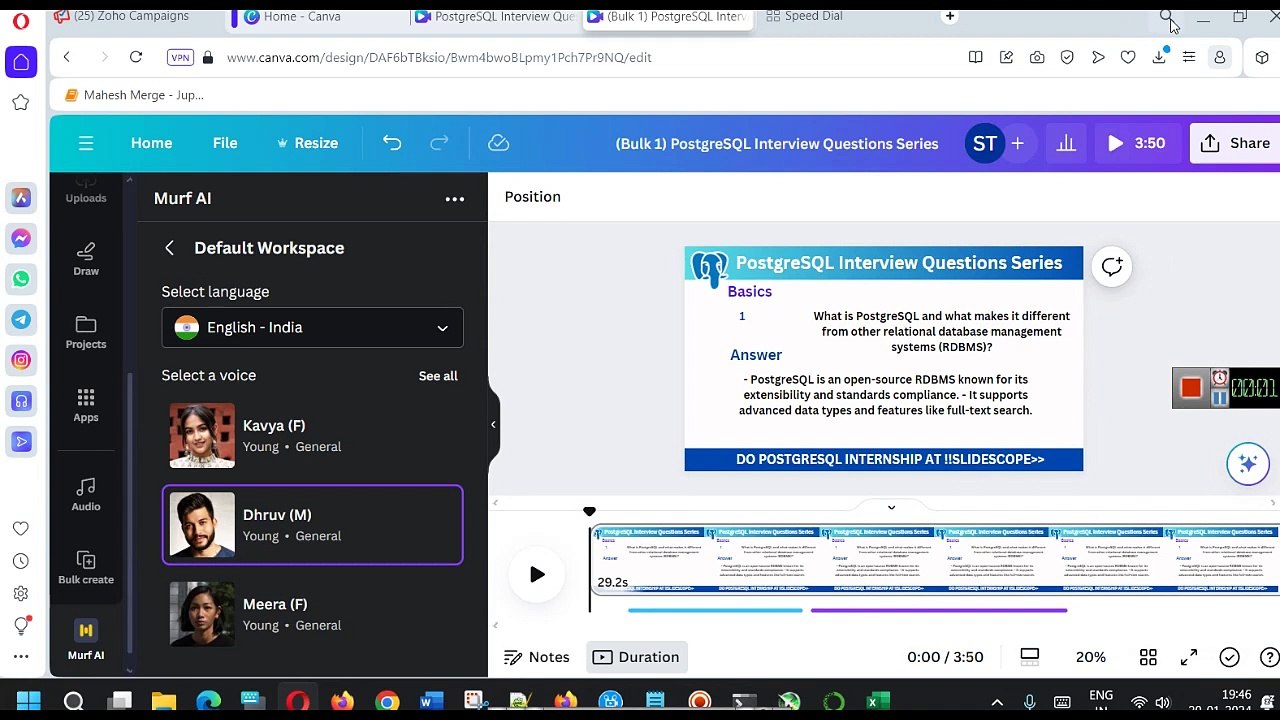Open Opera downloads icon
The image size is (1280, 720).
(1159, 57)
